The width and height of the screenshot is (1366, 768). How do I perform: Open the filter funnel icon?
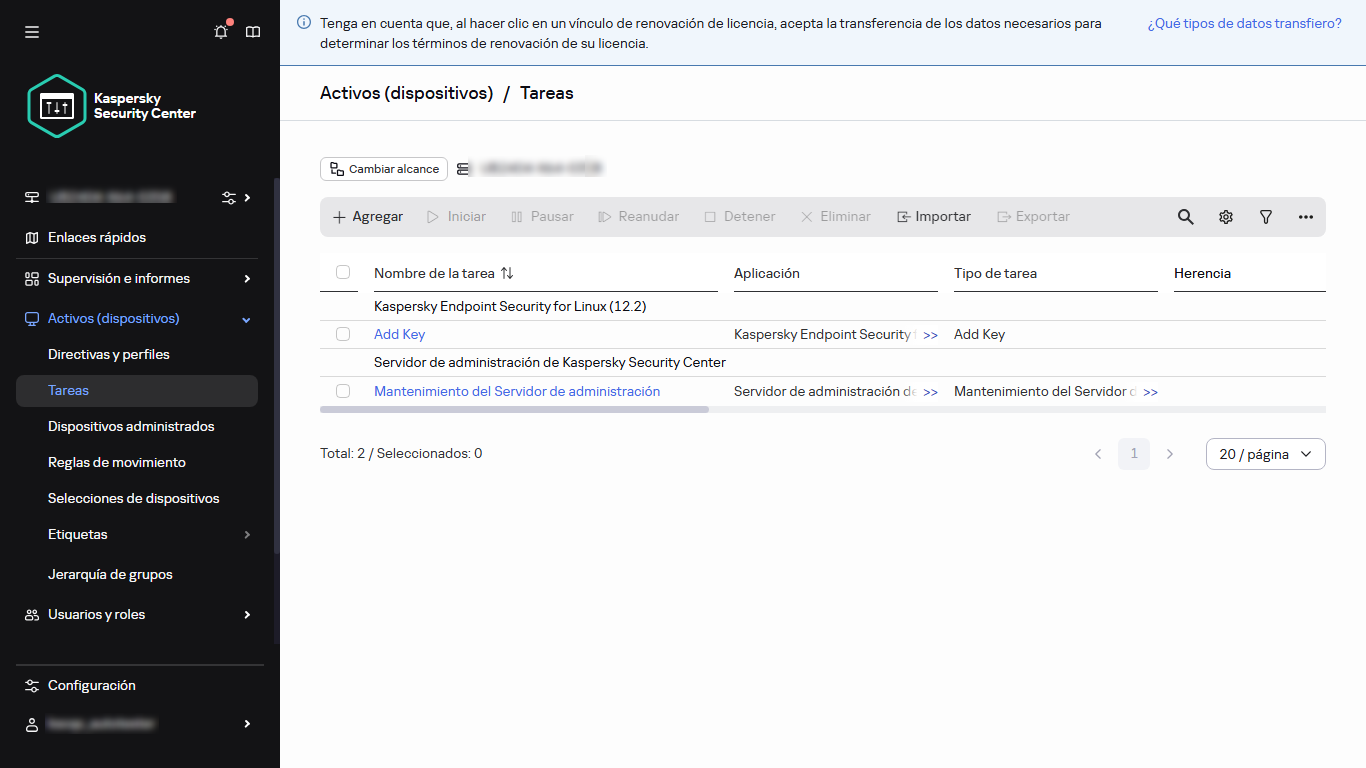point(1265,217)
